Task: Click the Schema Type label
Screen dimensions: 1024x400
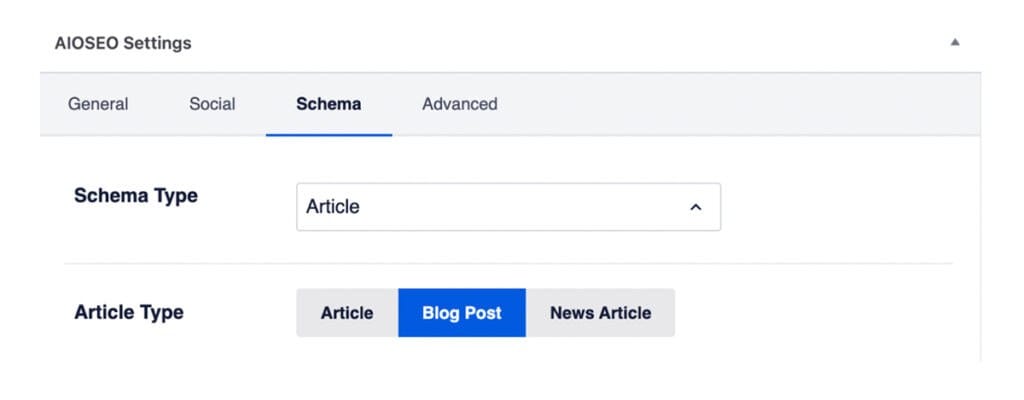Action: click(136, 196)
